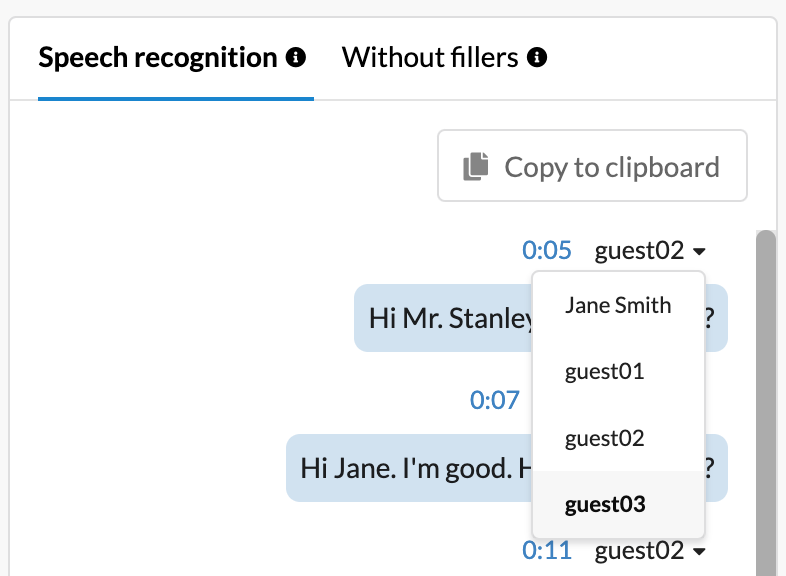Click the info icon beside Without fillers

click(x=537, y=58)
